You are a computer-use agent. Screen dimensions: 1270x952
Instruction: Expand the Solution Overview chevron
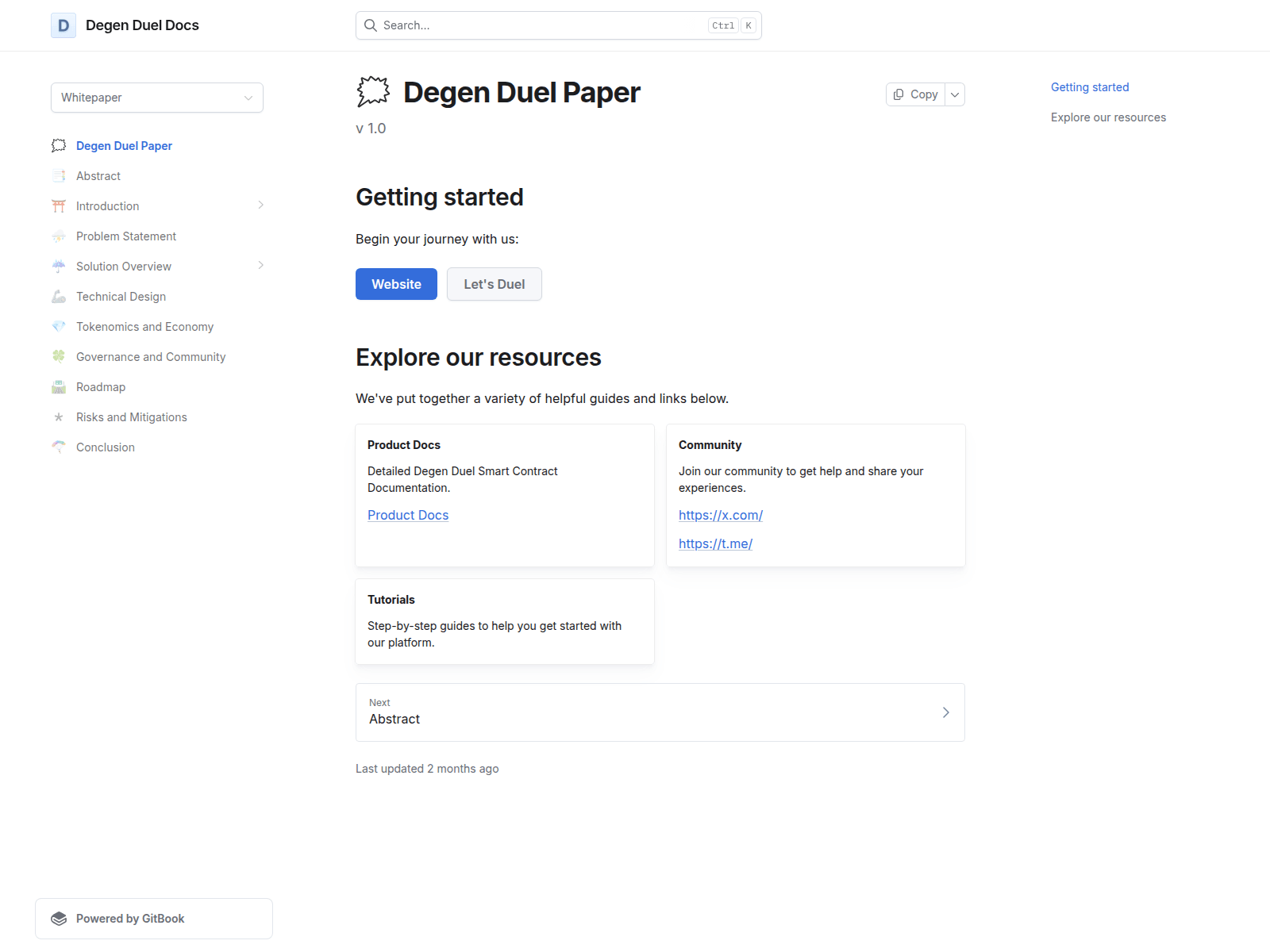point(260,265)
